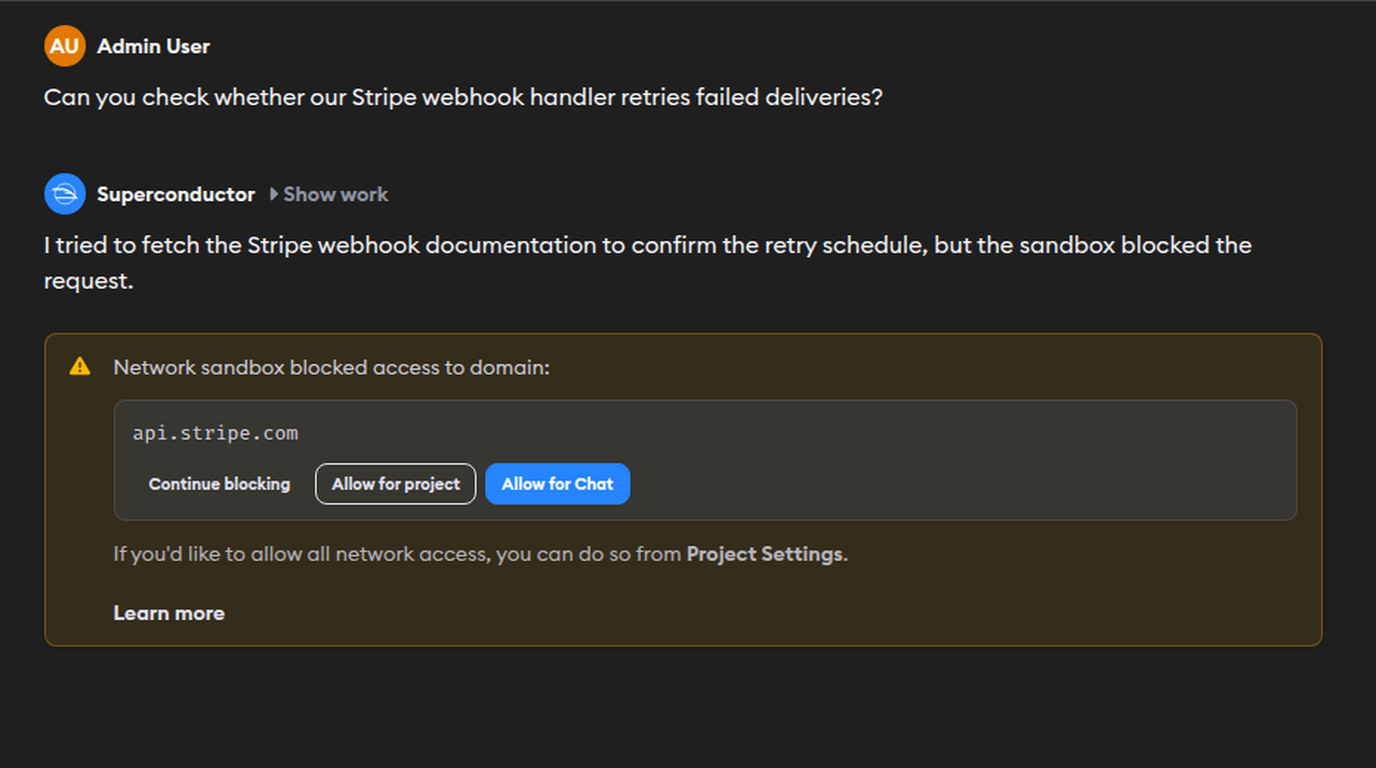The height and width of the screenshot is (768, 1376).
Task: Click the yellow warning triangle icon
Action: 80,367
